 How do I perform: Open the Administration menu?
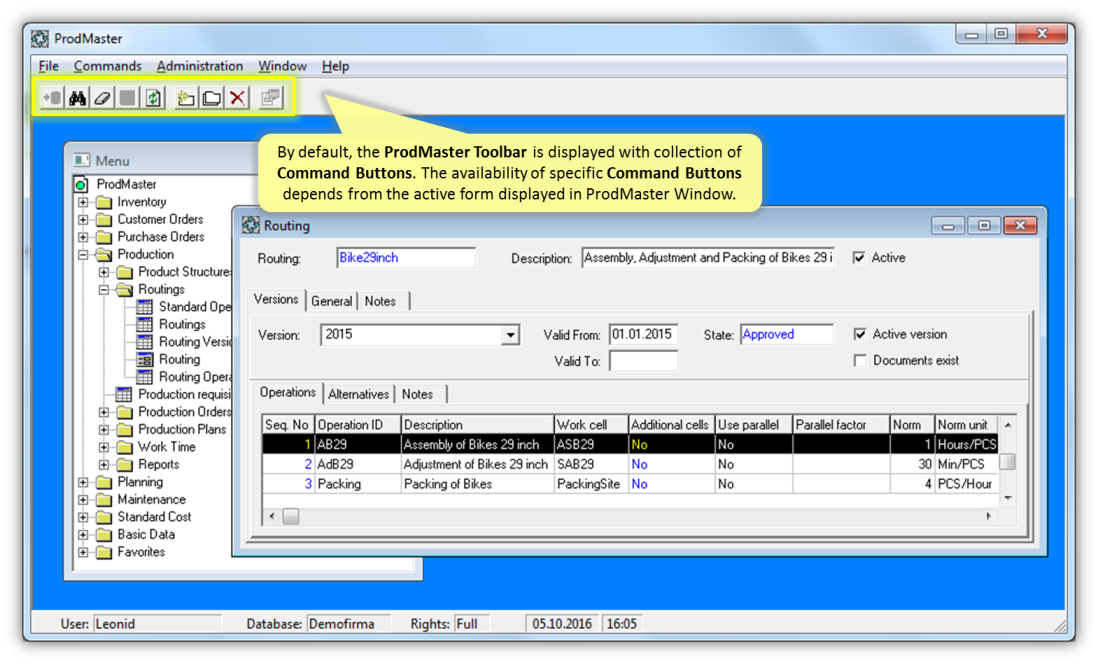pos(200,66)
